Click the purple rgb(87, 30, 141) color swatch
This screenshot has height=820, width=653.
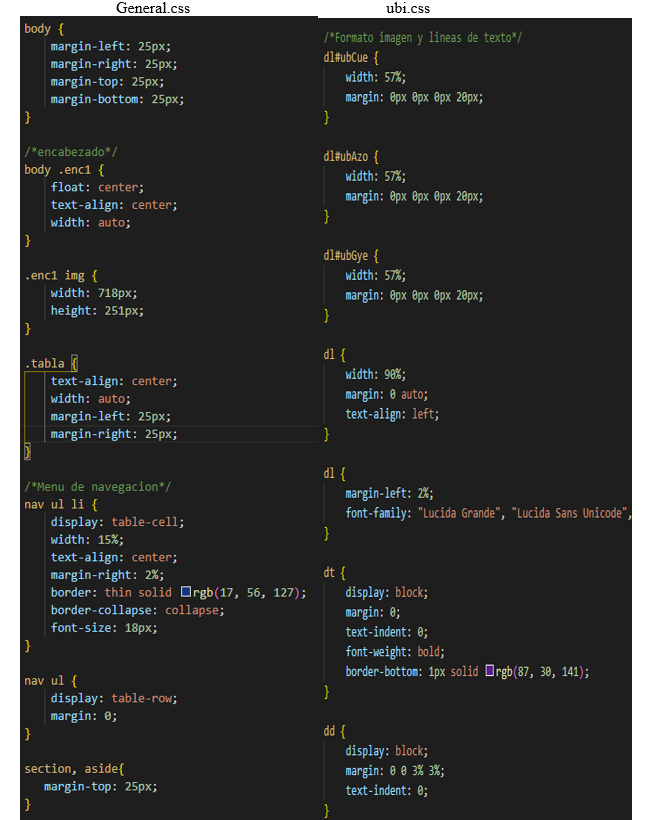[x=489, y=670]
